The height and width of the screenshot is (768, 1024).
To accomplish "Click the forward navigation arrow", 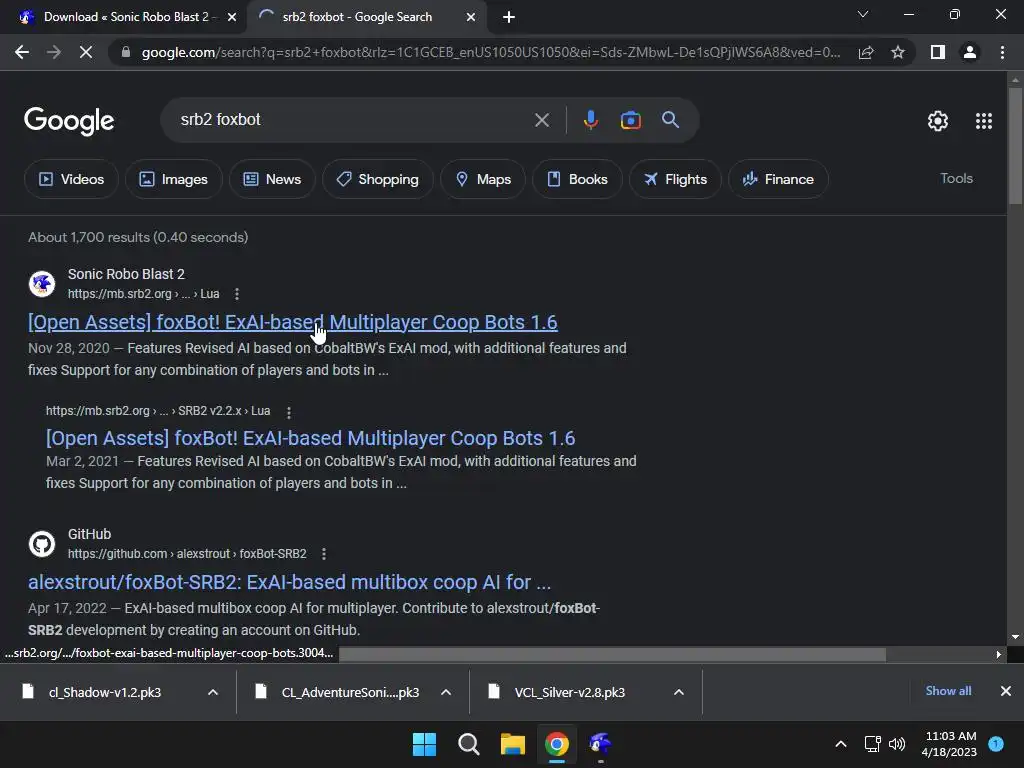I will (54, 52).
